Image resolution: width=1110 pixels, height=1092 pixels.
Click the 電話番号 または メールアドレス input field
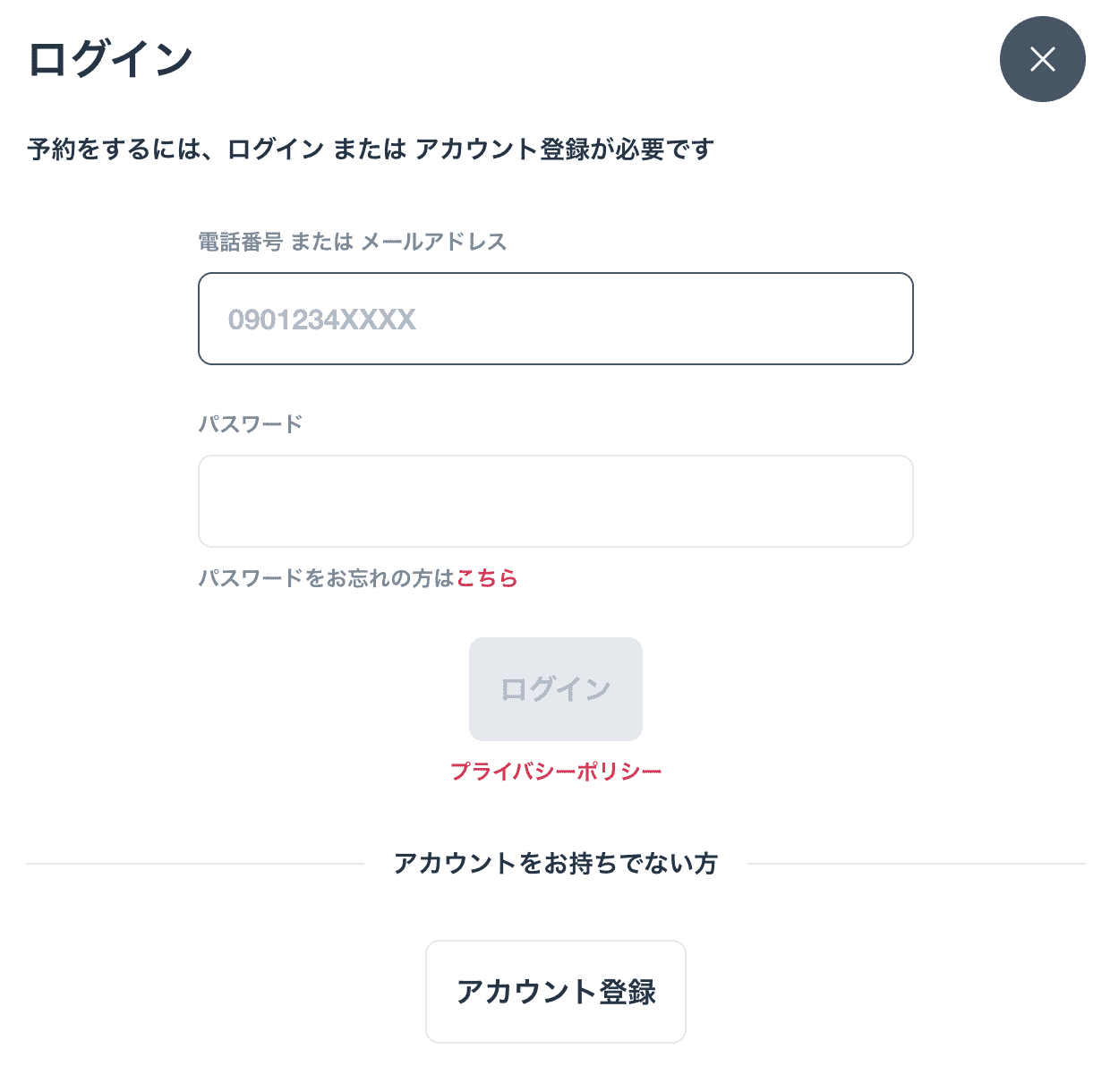556,319
